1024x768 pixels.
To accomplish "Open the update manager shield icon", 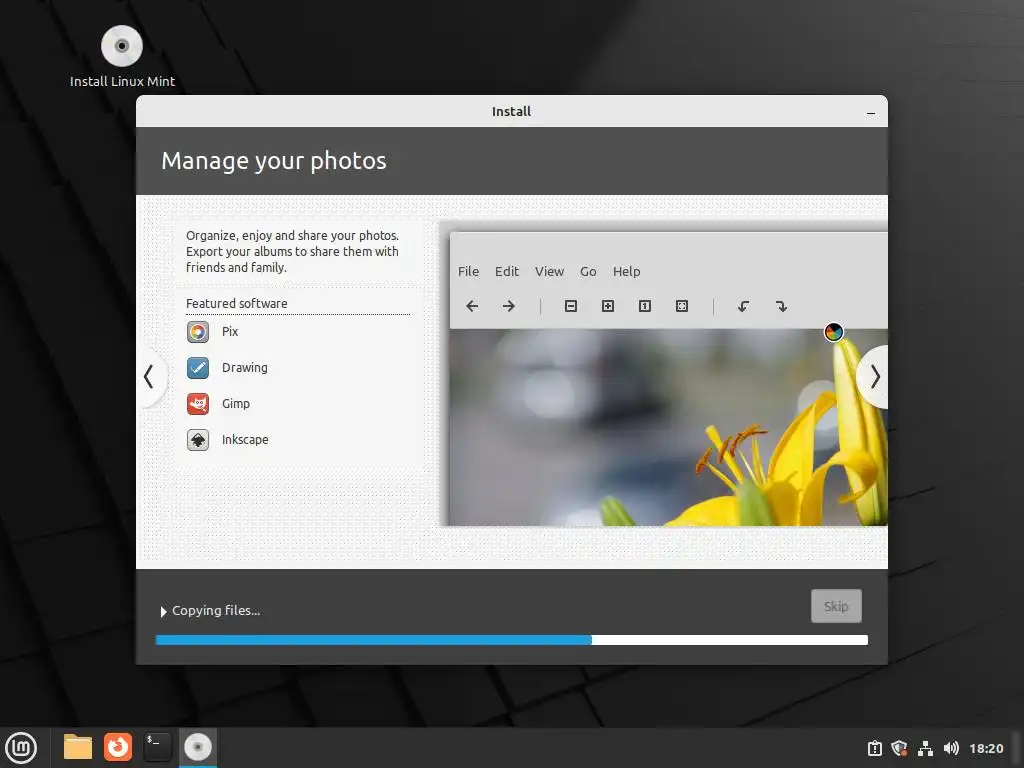I will pos(899,748).
